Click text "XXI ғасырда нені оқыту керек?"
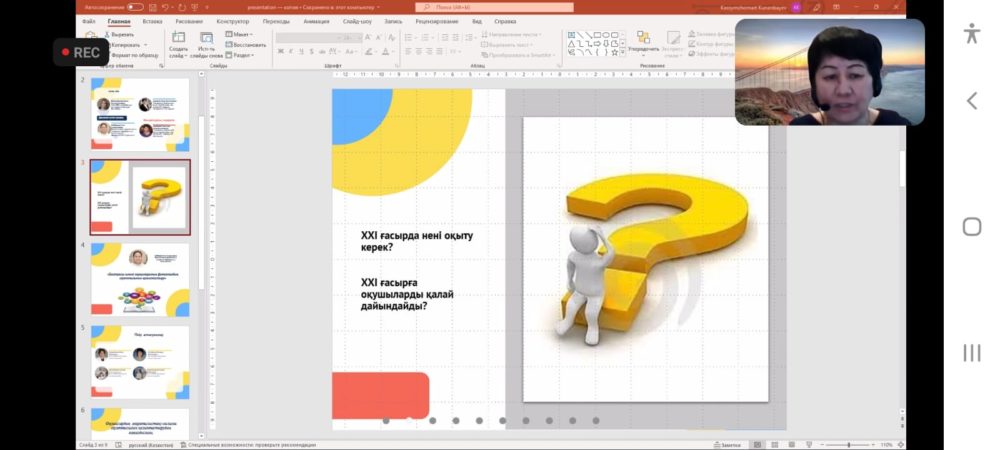 point(417,241)
